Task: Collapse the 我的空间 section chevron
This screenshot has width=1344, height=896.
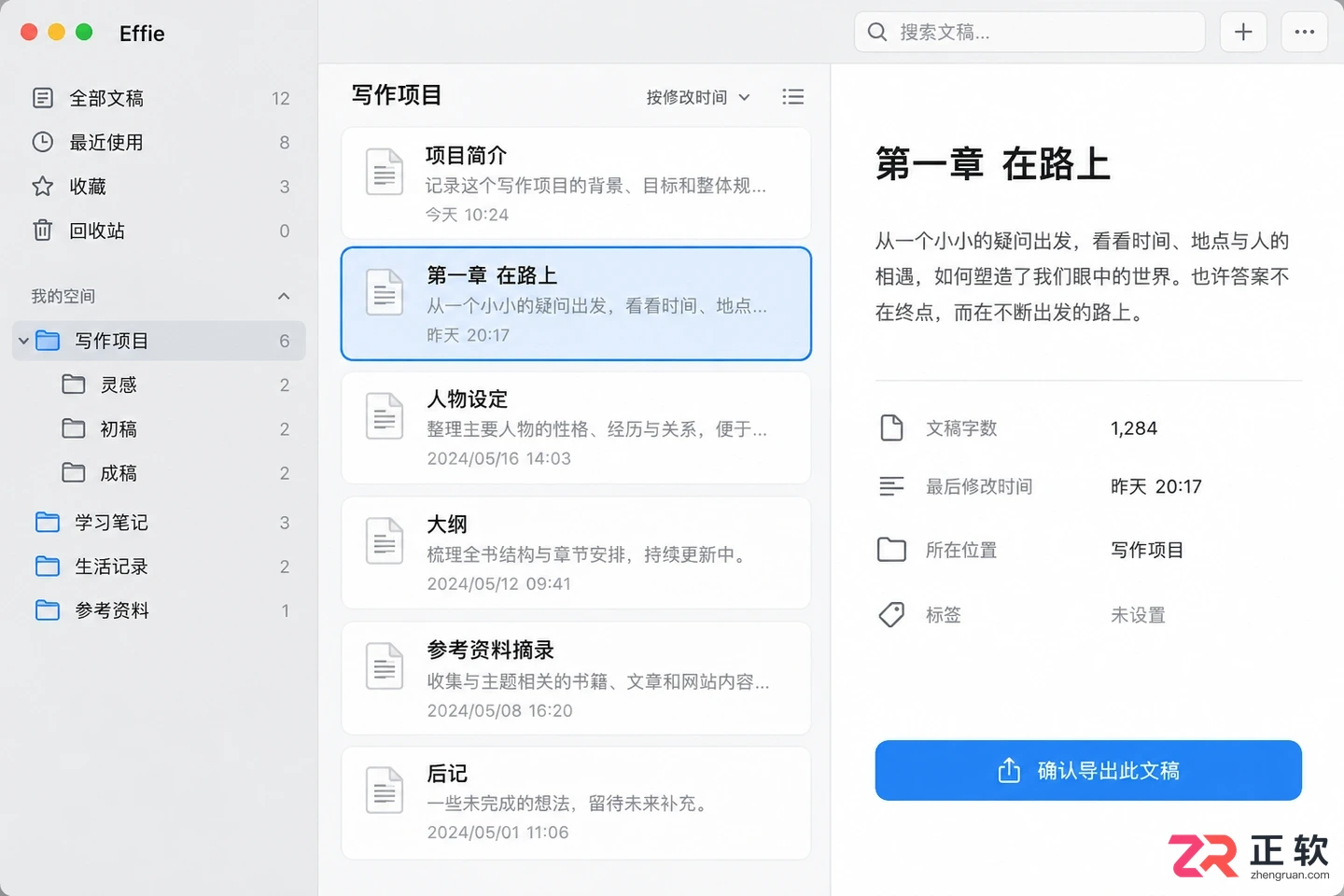Action: (x=284, y=296)
